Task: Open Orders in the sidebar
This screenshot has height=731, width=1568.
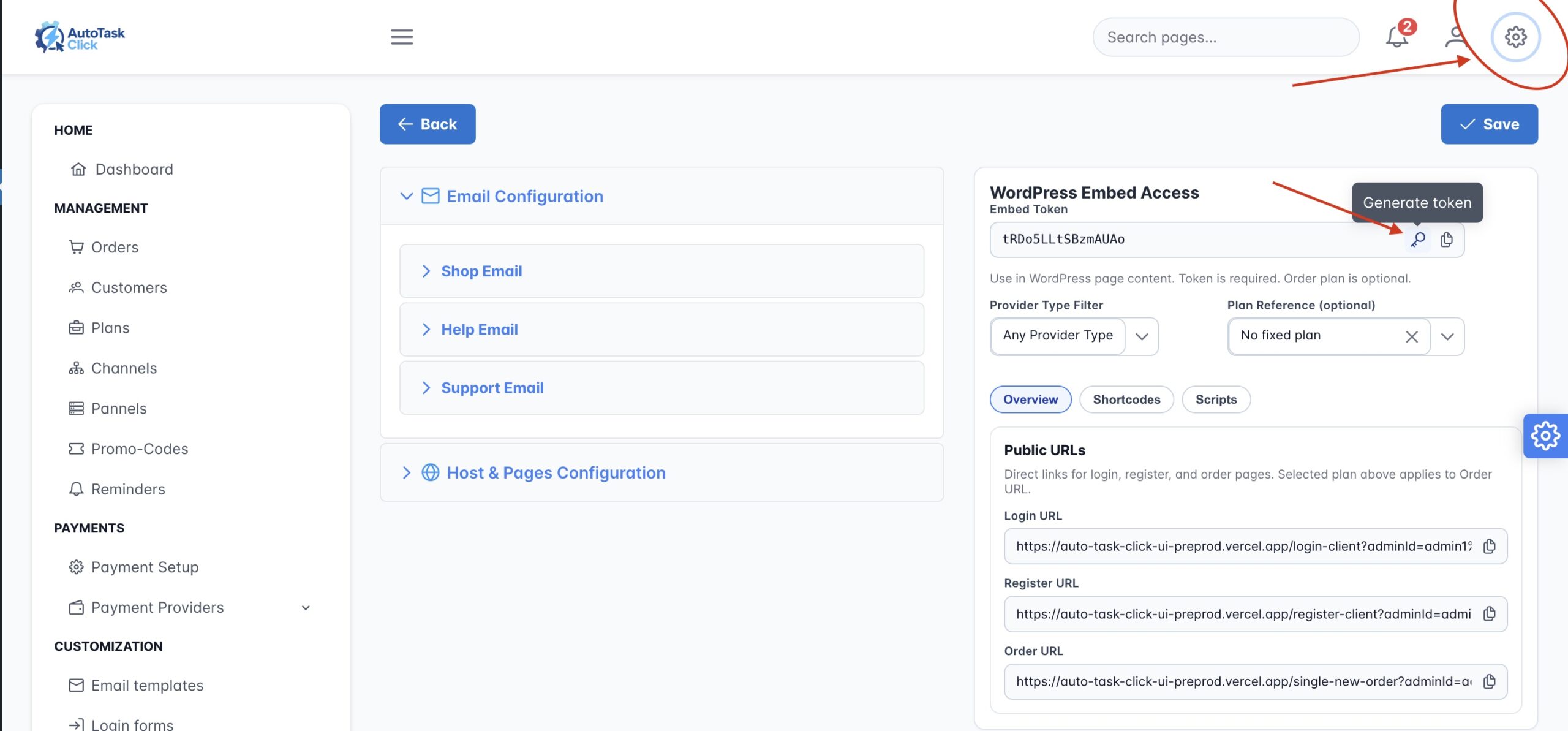Action: (x=104, y=247)
